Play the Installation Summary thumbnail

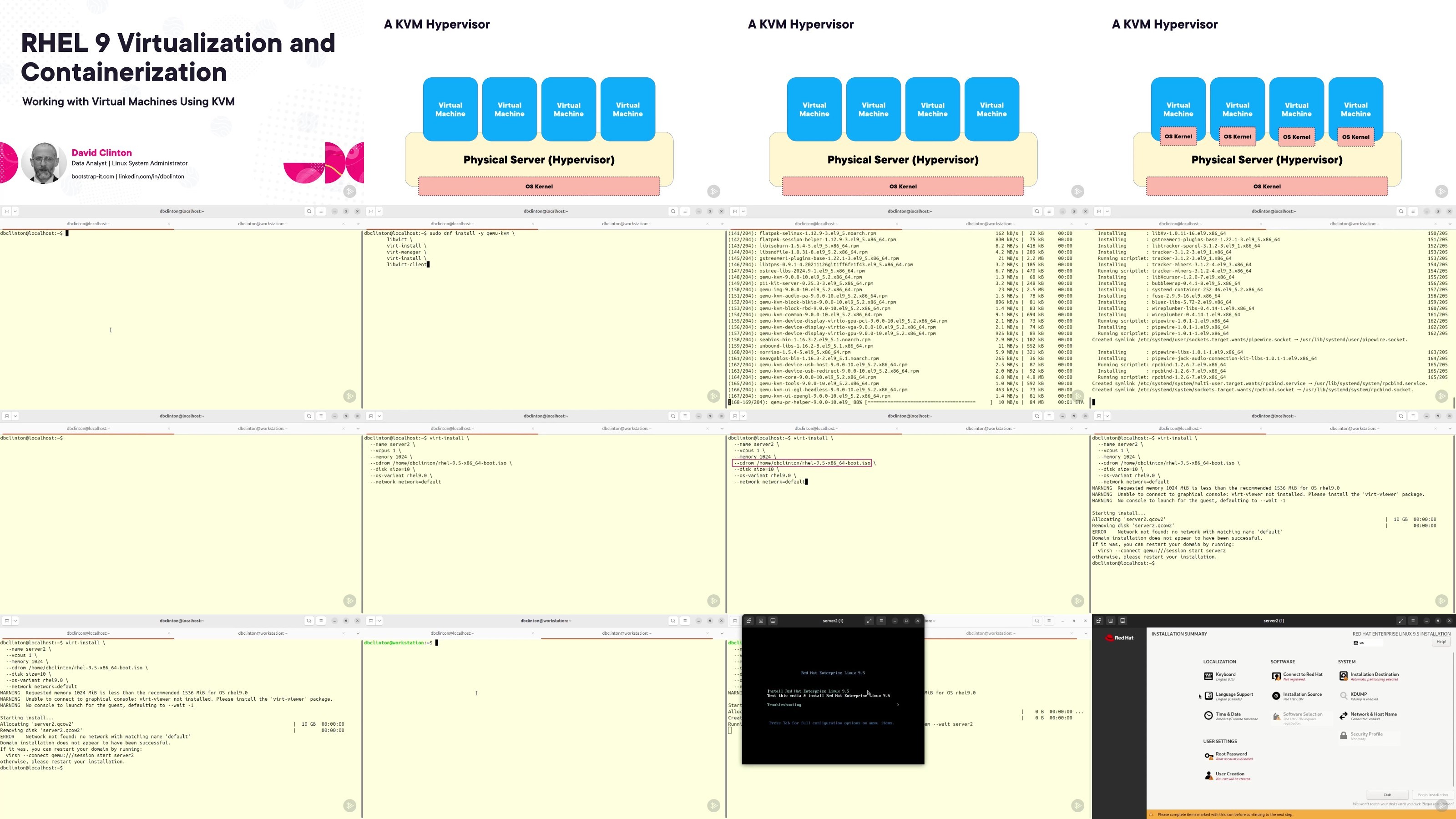pyautogui.click(x=1442, y=805)
